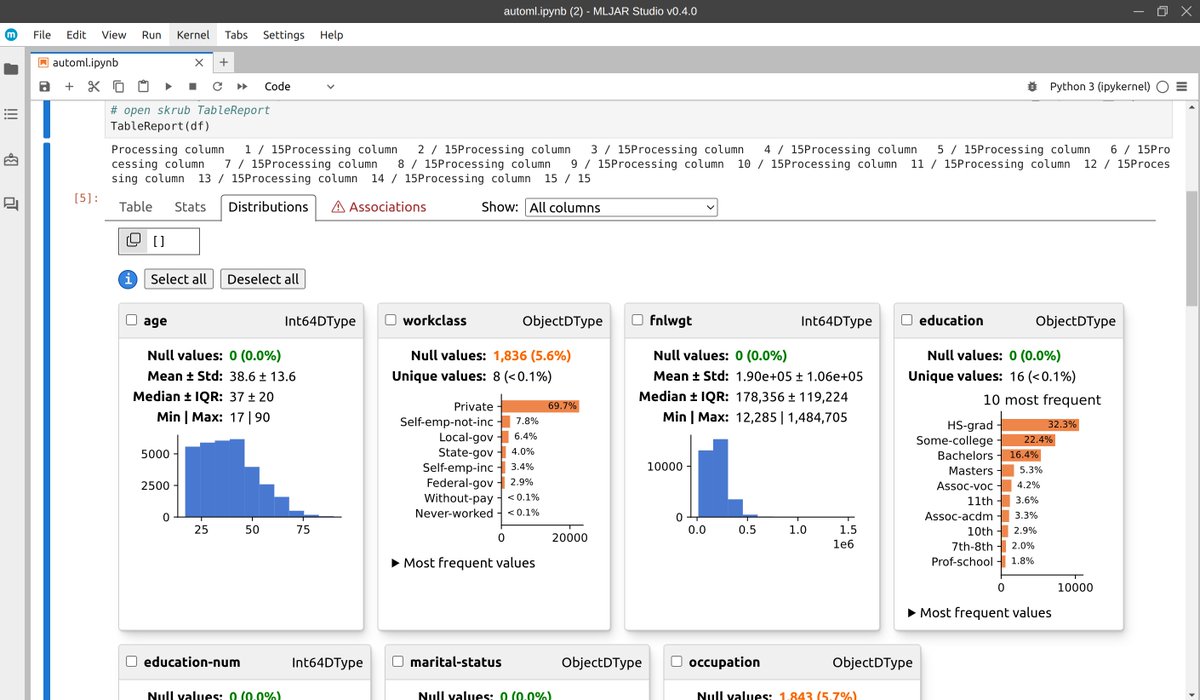Toggle the age column checkbox
Screen dimensions: 1200x700
point(131,321)
